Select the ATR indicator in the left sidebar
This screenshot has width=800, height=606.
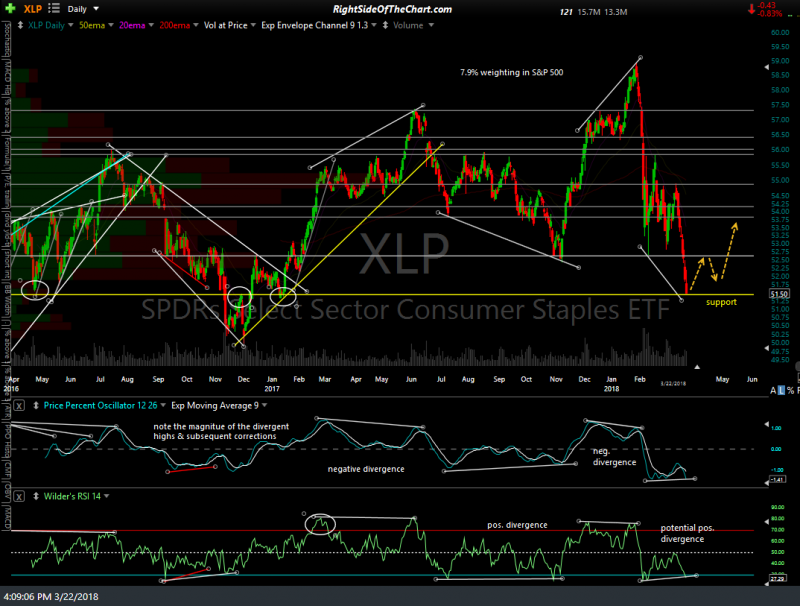click(5, 410)
